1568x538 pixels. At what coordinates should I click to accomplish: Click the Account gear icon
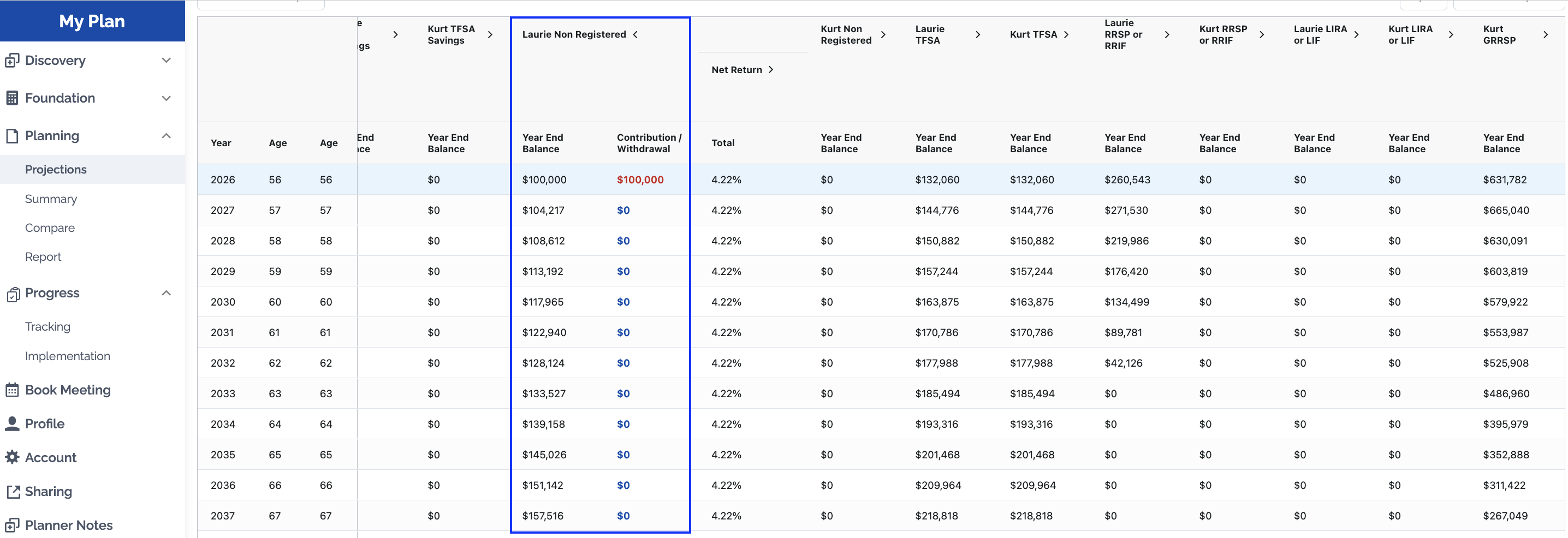click(x=11, y=458)
